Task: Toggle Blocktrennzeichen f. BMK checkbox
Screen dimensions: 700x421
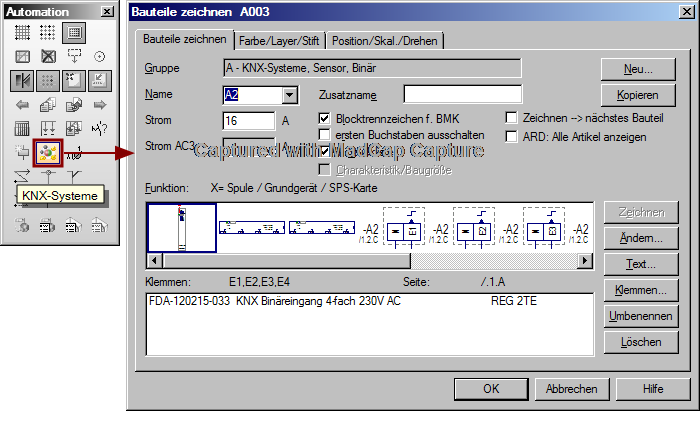Action: tap(324, 118)
